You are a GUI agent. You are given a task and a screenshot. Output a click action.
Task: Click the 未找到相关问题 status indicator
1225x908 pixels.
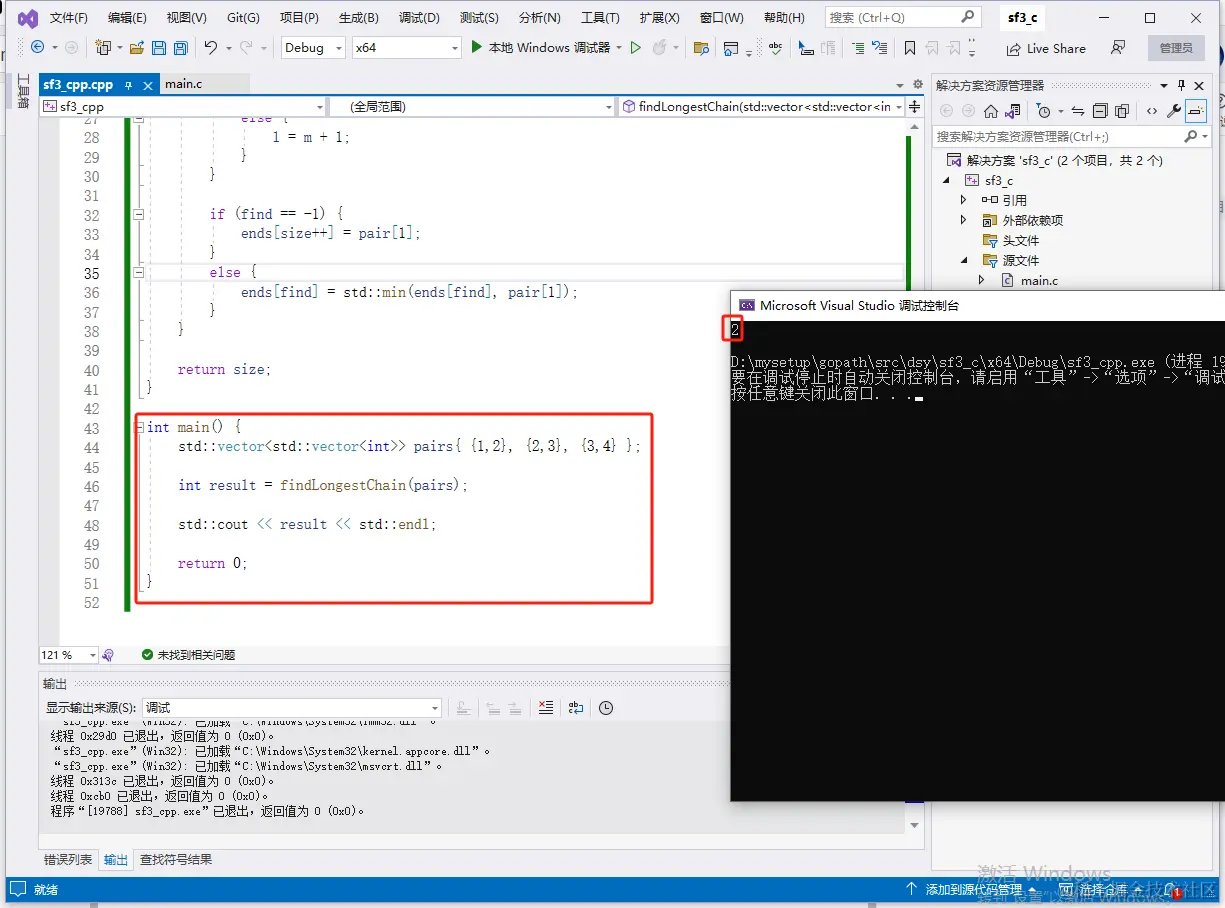click(188, 655)
